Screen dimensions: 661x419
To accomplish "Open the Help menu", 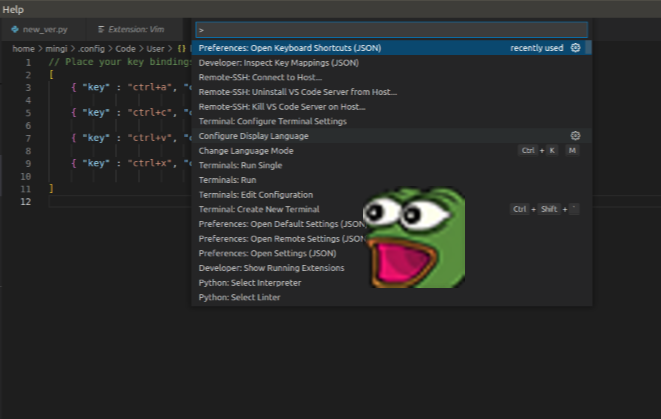I will coord(13,9).
